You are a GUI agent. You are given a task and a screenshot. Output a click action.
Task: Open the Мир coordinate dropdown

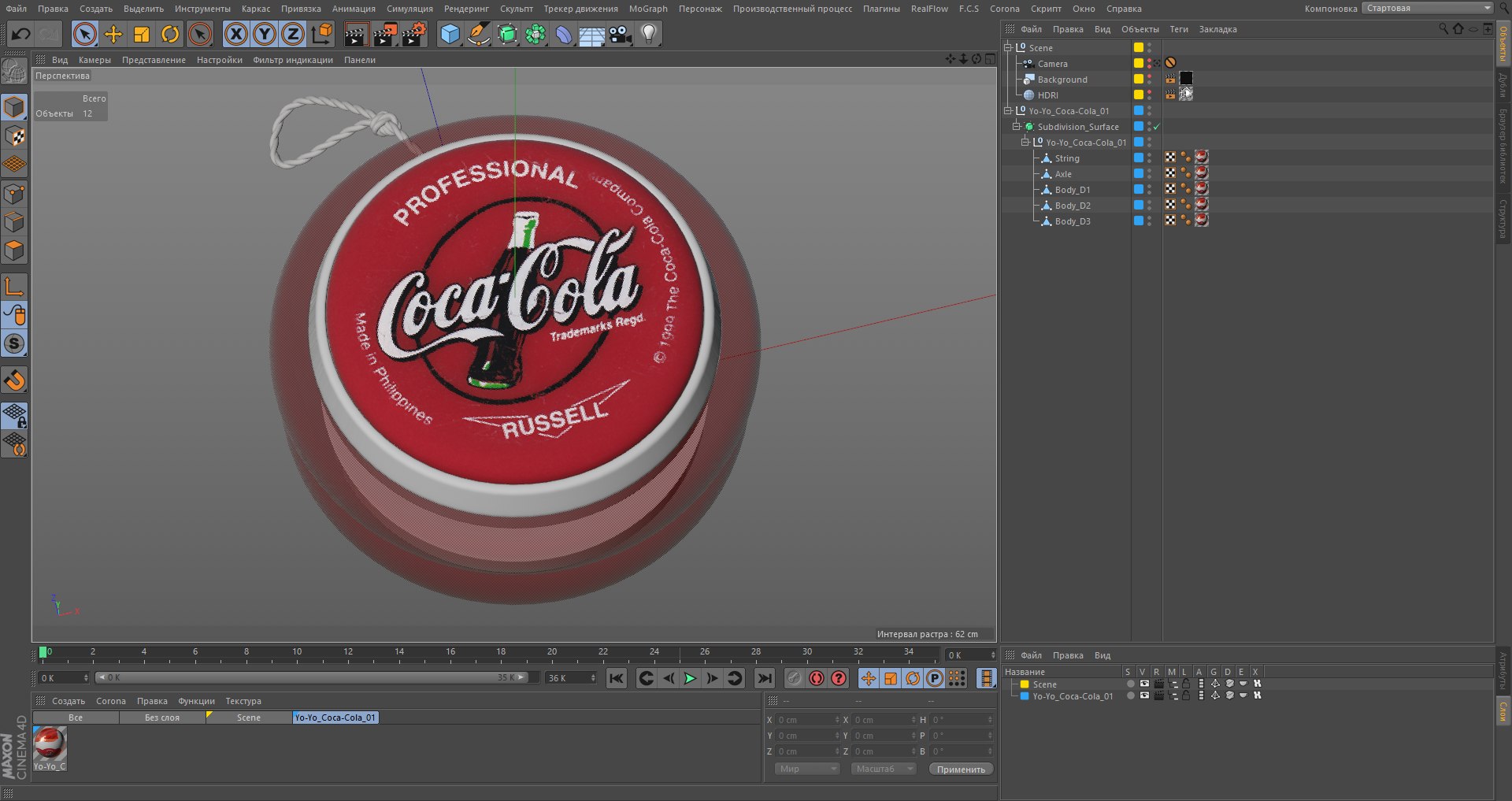[807, 769]
